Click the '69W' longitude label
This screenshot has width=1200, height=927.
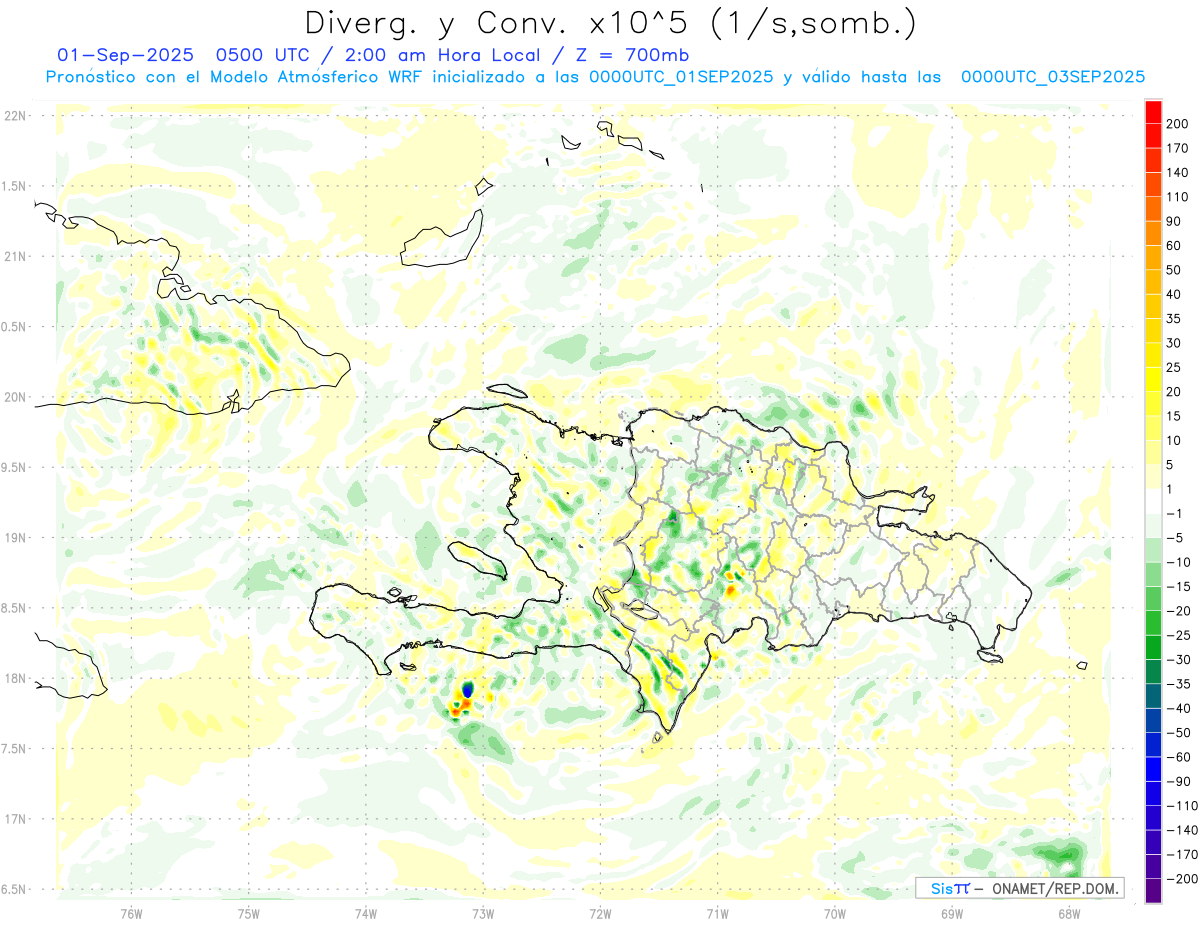click(x=951, y=913)
